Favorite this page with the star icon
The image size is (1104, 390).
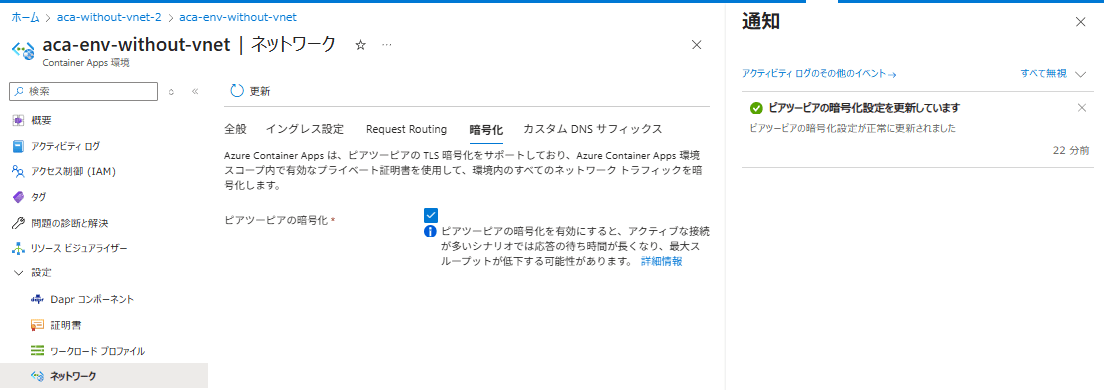tap(360, 45)
